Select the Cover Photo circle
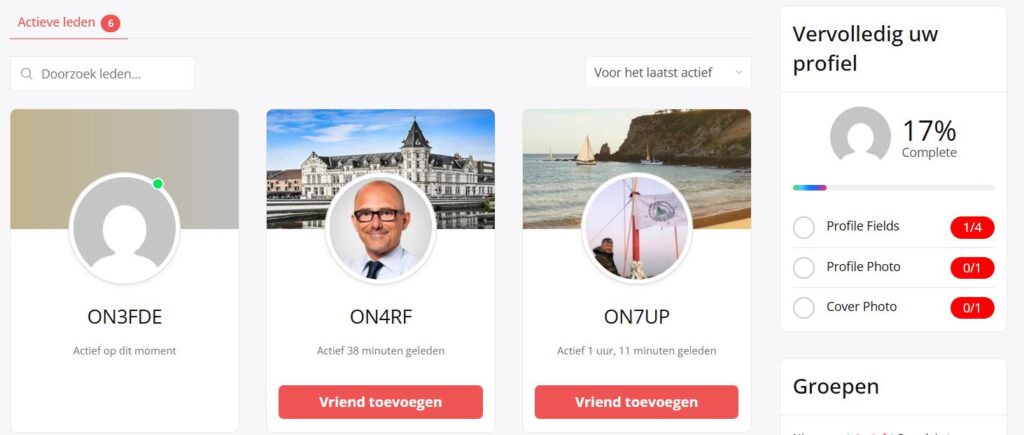 804,308
